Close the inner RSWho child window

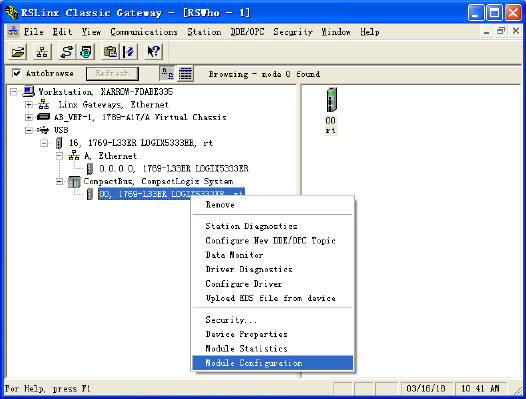516,31
